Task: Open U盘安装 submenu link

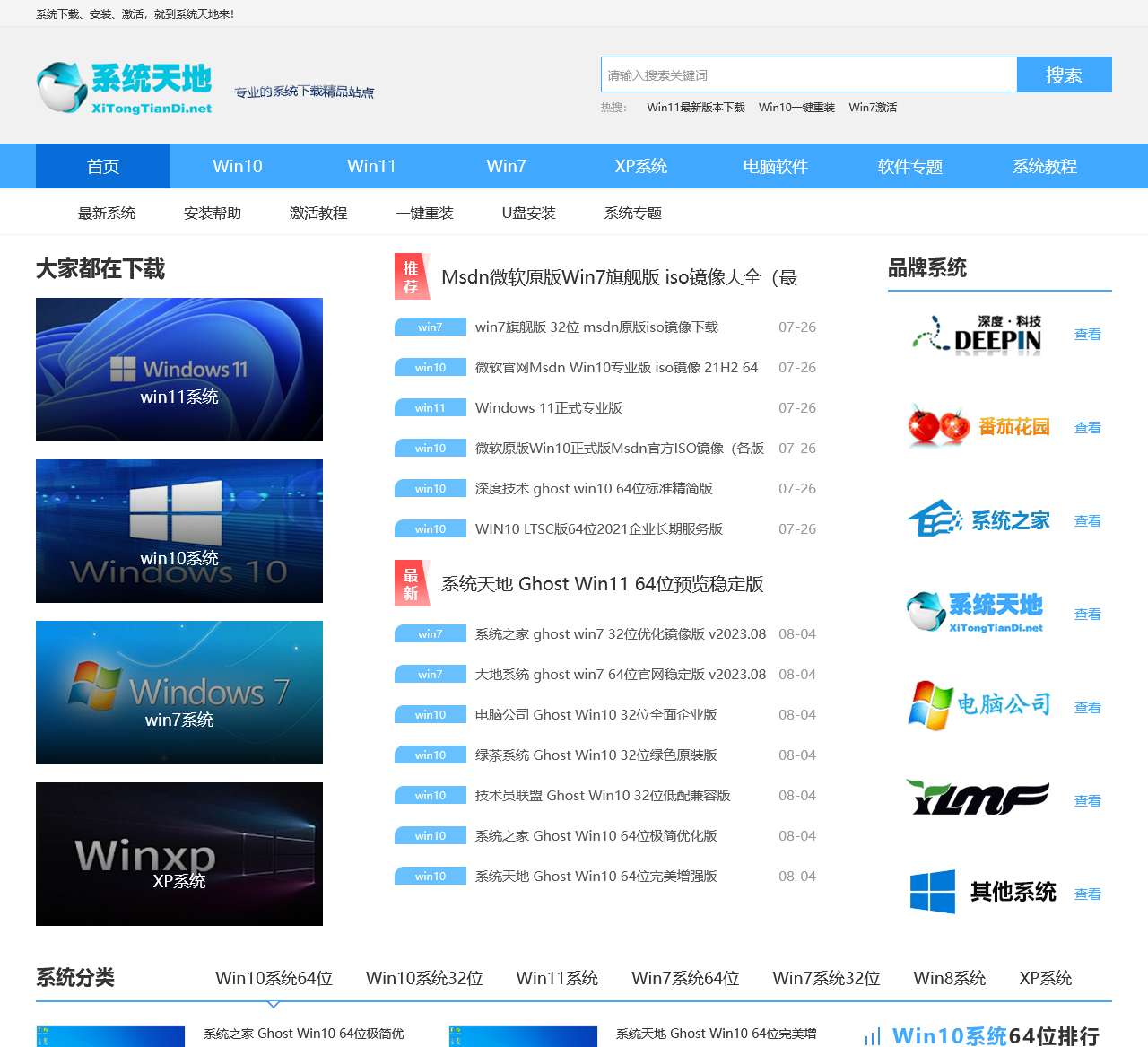Action: tap(529, 213)
